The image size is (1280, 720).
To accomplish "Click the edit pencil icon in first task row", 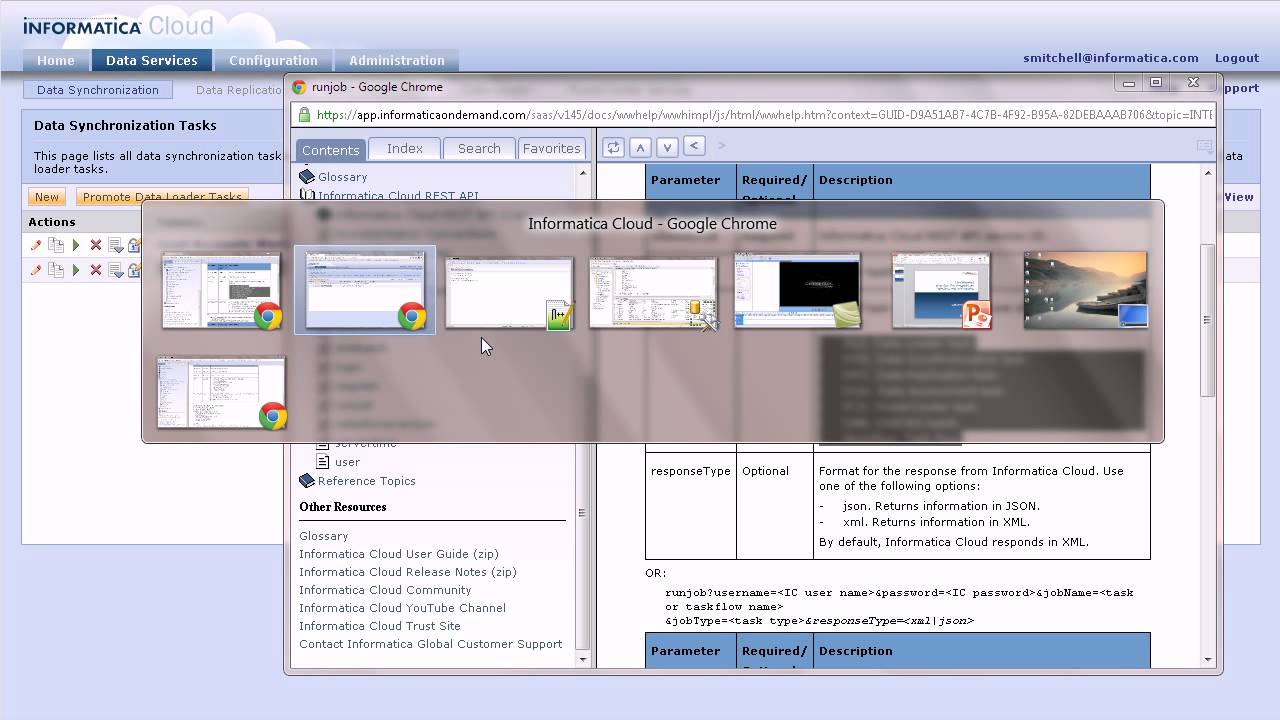I will pos(36,245).
